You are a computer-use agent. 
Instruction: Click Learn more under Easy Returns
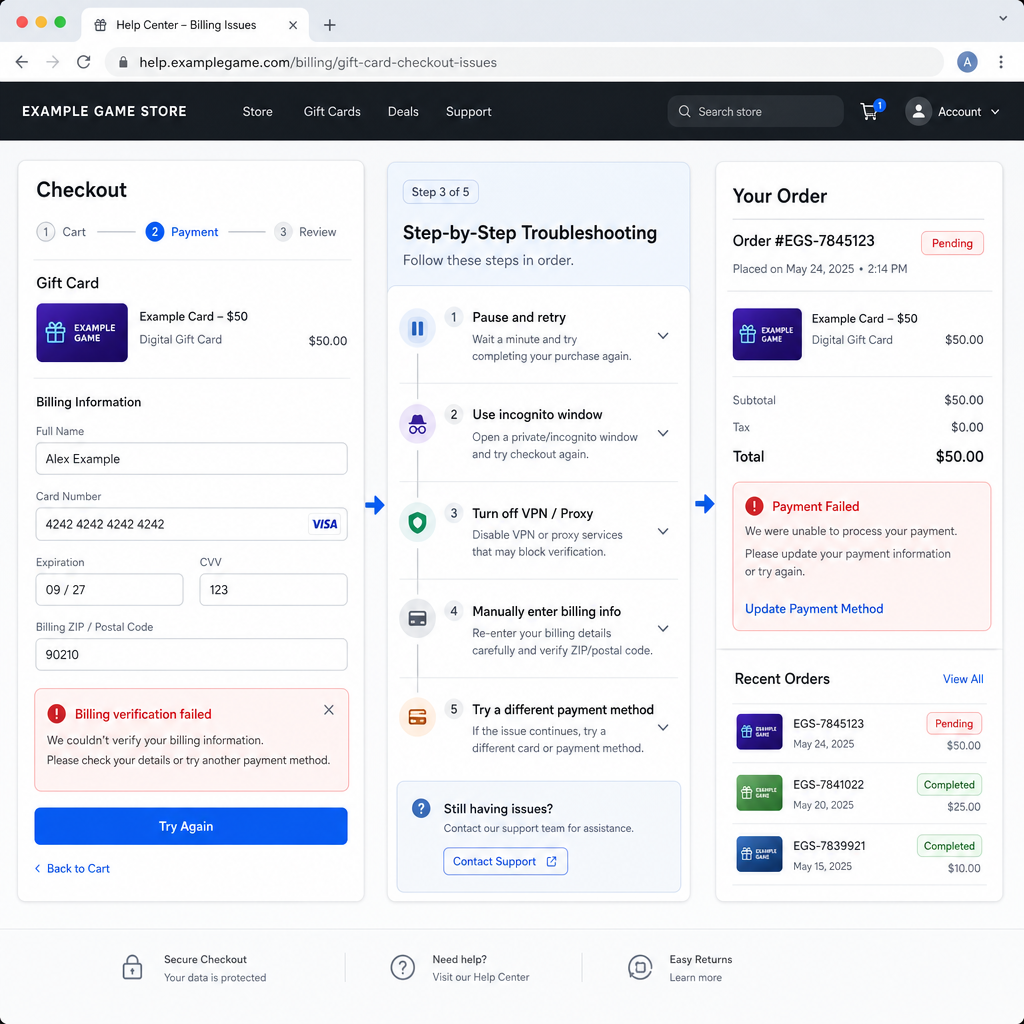[696, 978]
